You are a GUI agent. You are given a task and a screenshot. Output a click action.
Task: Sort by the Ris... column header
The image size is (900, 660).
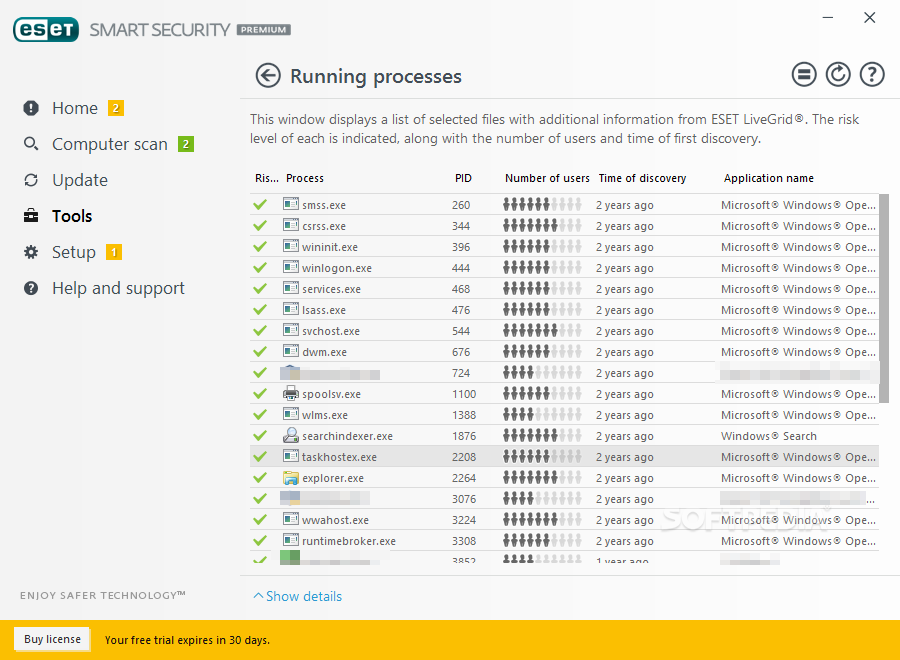pos(266,178)
